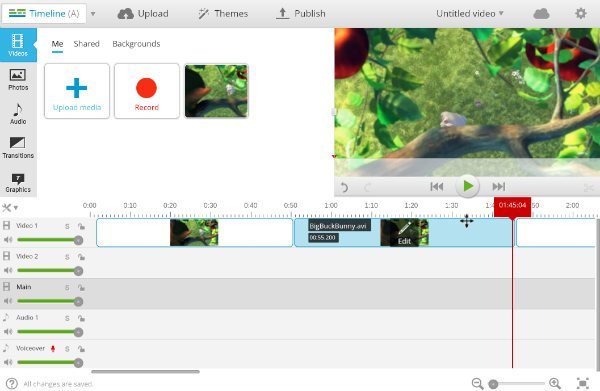The width and height of the screenshot is (600, 391).
Task: Open the Transitions panel
Action: (18, 148)
